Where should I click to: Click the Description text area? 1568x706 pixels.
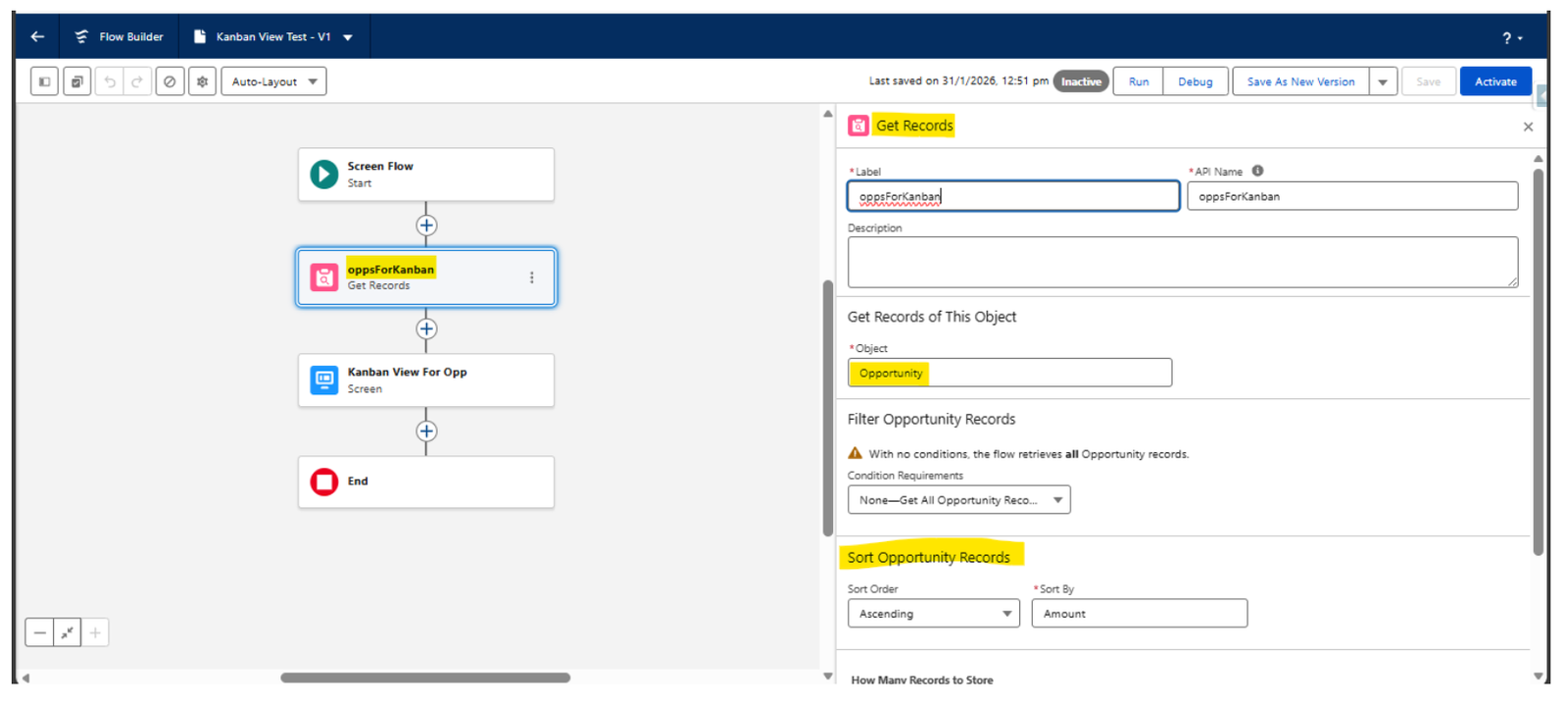click(x=1183, y=262)
